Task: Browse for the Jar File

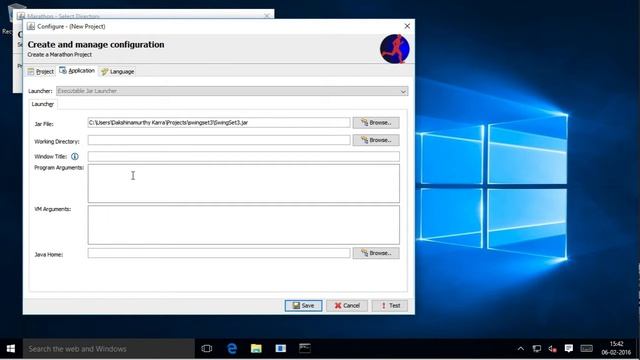Action: click(376, 122)
